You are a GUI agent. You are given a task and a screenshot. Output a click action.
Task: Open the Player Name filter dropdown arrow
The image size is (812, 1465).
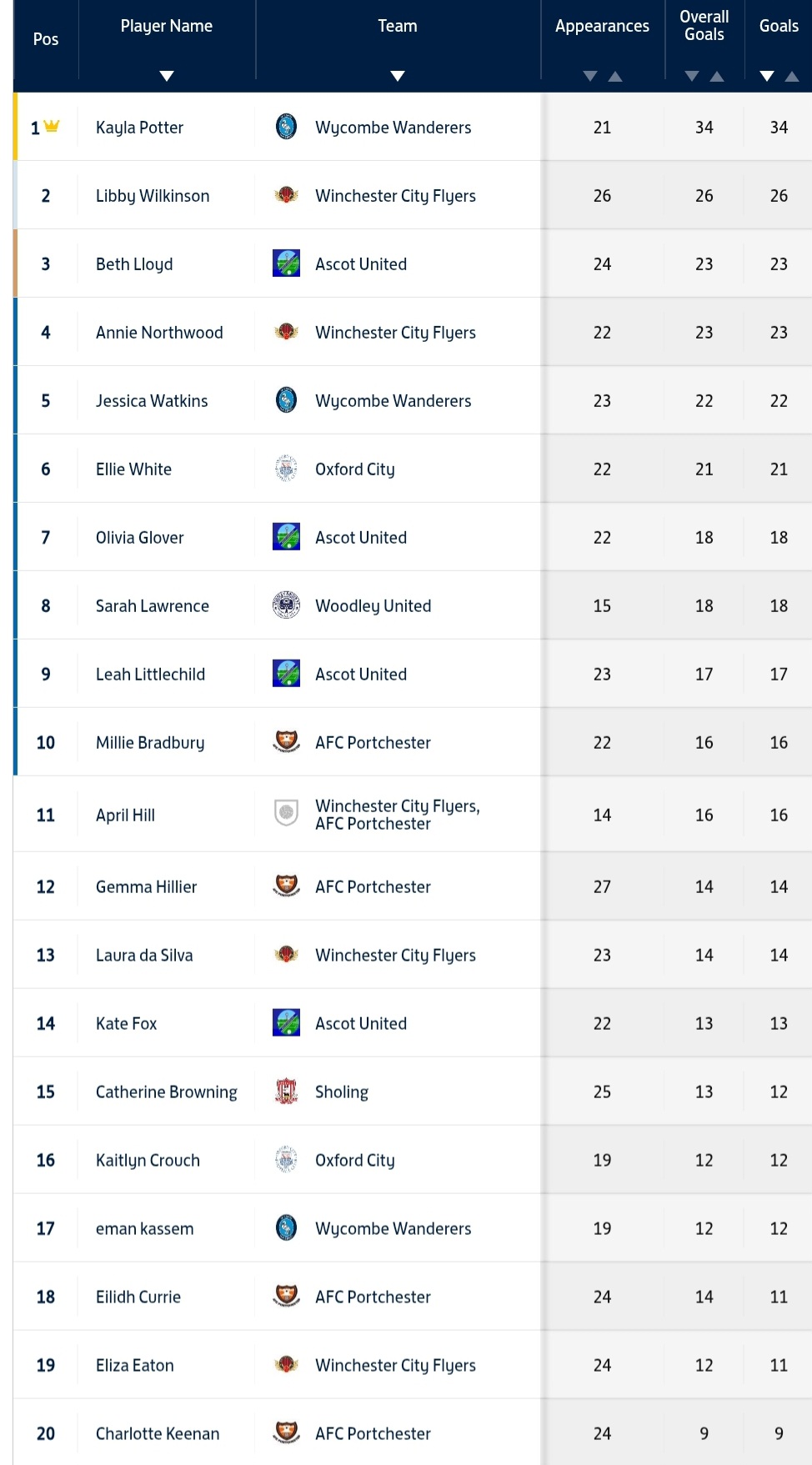167,76
